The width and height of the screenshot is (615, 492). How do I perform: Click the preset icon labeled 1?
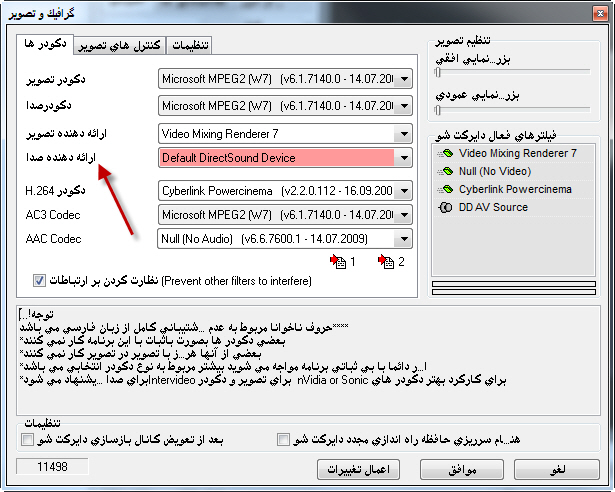[337, 262]
